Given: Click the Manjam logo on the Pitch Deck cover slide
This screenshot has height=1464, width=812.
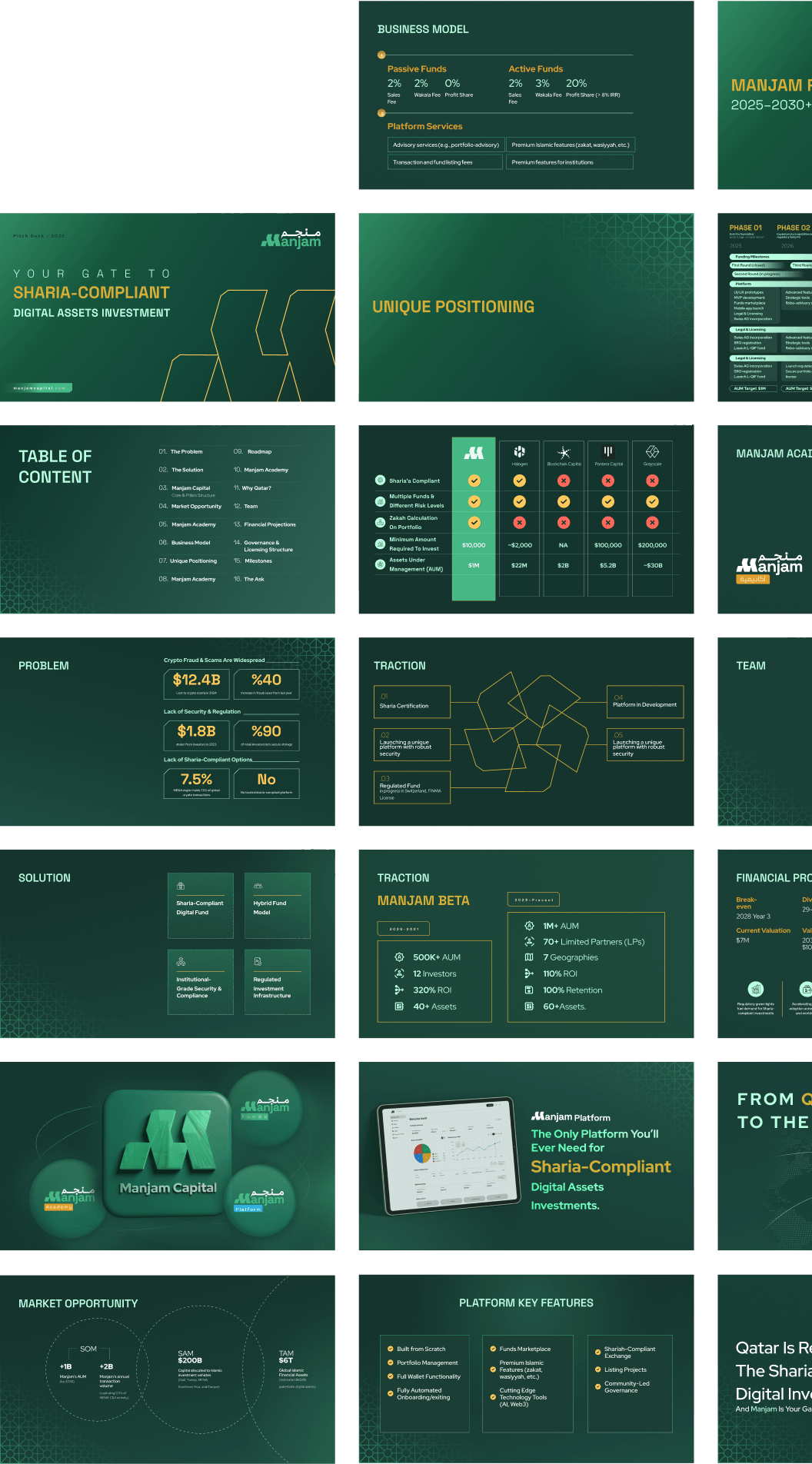Looking at the screenshot, I should [x=291, y=238].
